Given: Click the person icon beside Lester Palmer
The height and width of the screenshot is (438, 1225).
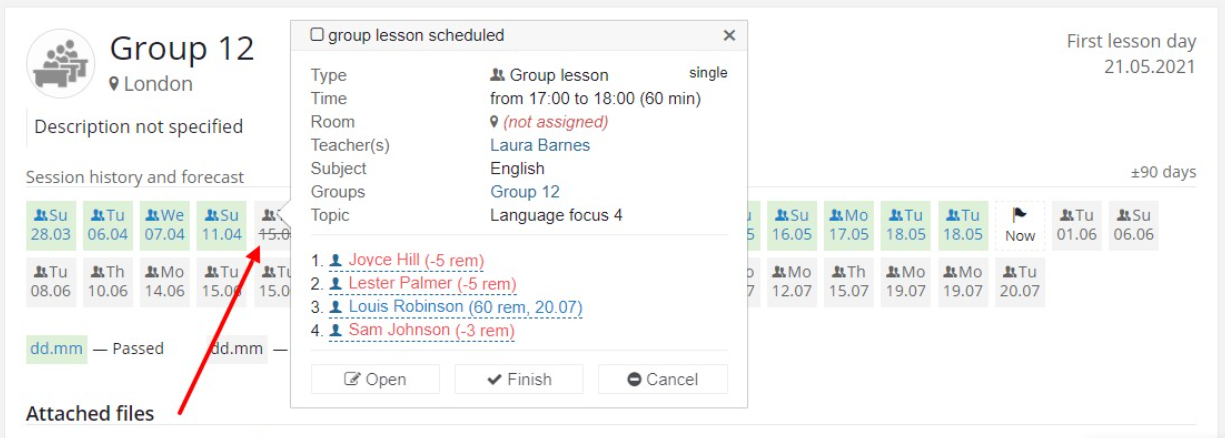Looking at the screenshot, I should pos(336,284).
